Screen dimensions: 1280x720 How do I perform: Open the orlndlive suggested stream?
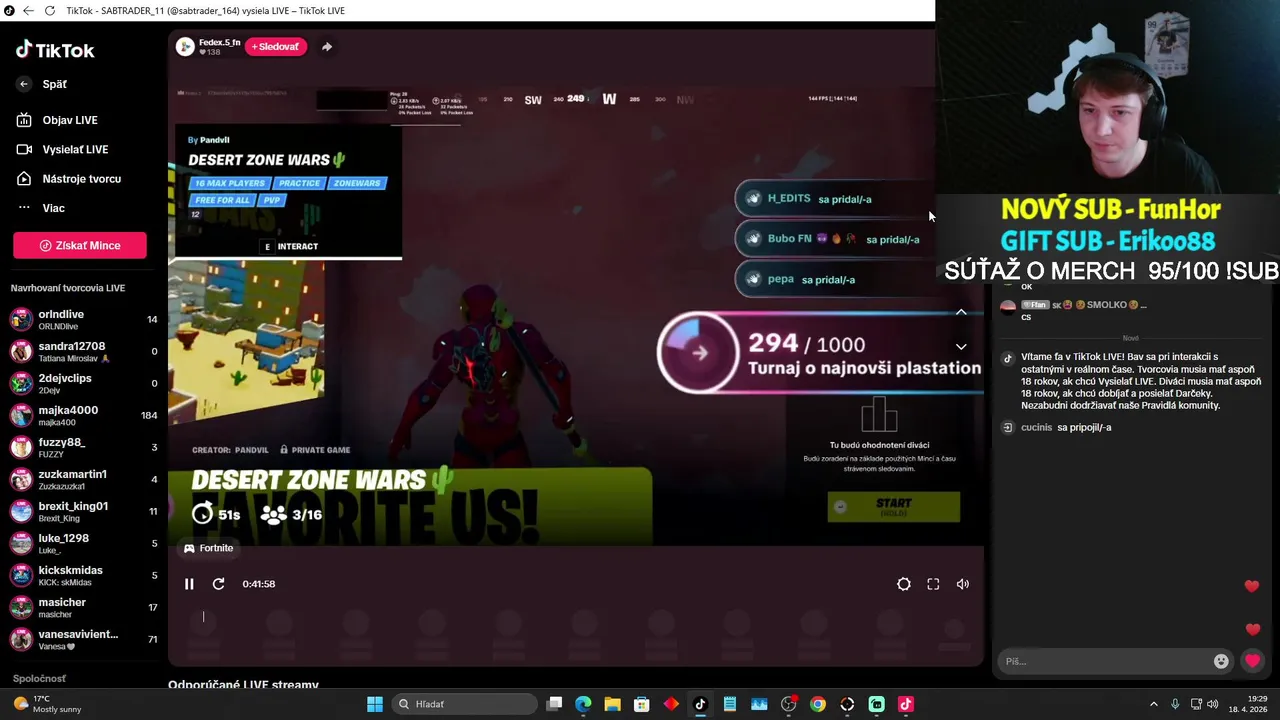(x=84, y=320)
